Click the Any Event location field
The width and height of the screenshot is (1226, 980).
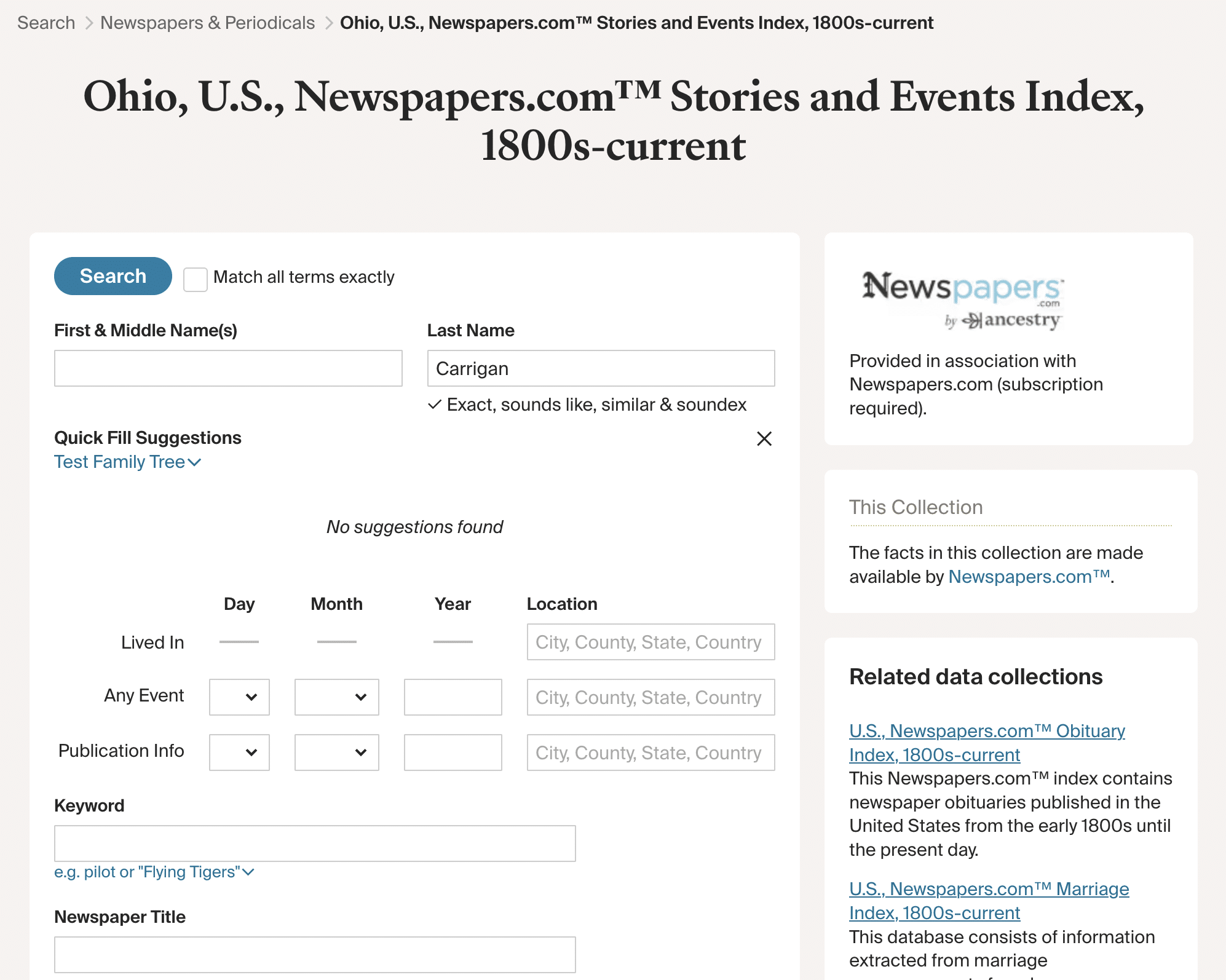tap(651, 697)
